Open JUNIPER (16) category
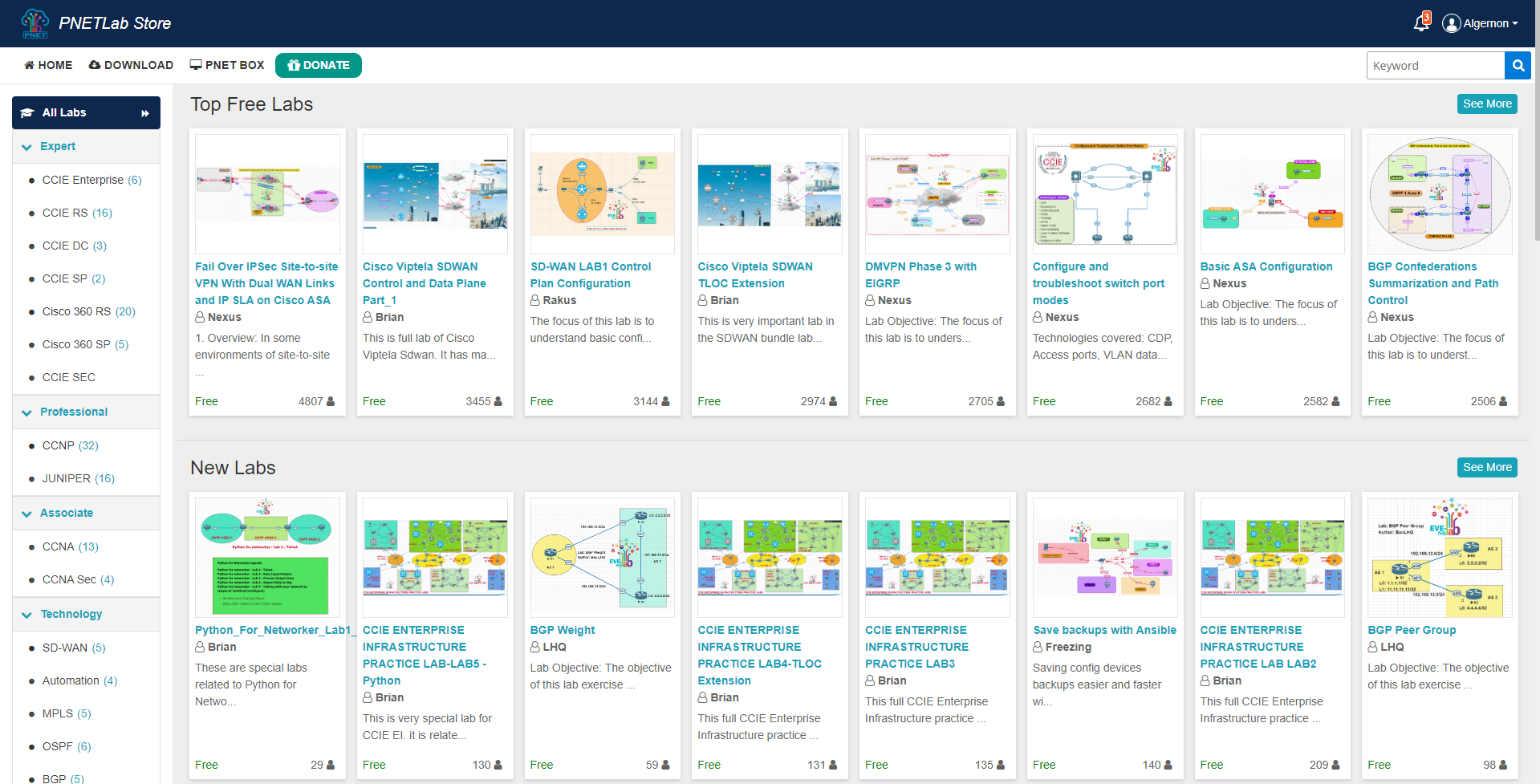Screen dimensions: 1540x784 [x=79, y=478]
